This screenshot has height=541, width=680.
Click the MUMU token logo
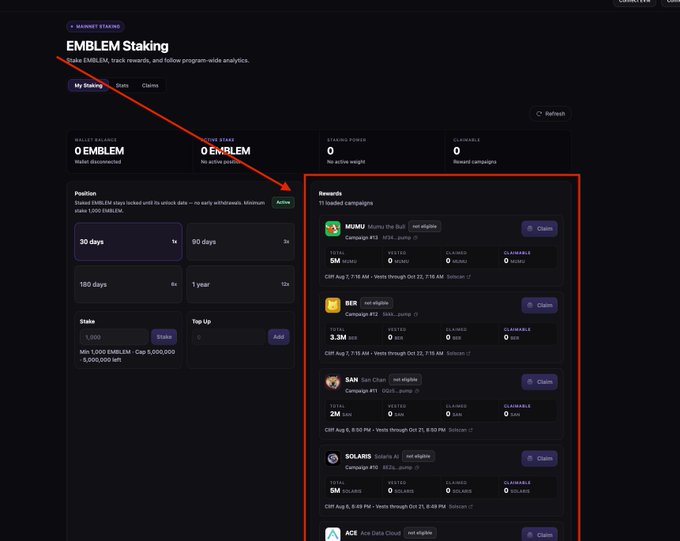click(333, 229)
